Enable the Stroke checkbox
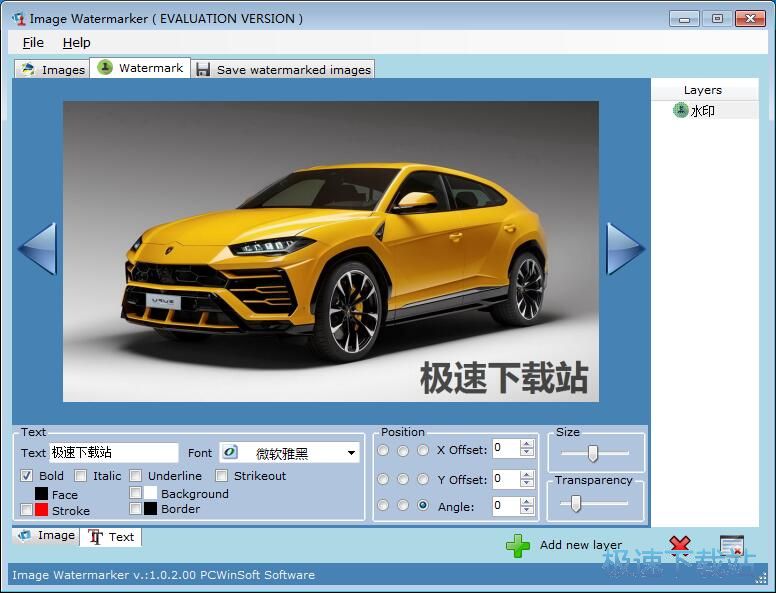Viewport: 776px width, 593px height. (x=27, y=510)
